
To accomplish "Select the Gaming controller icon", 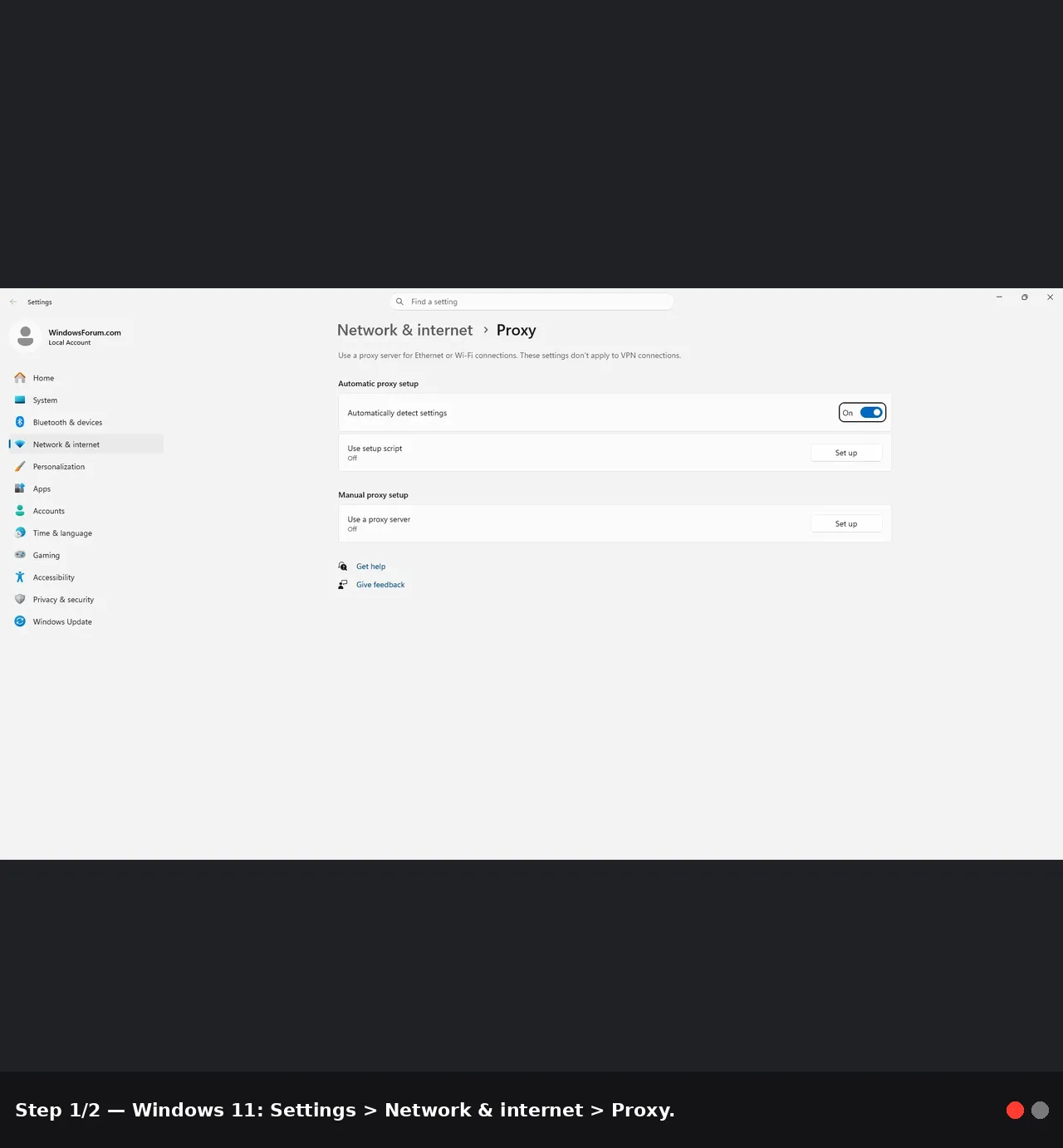I will (x=20, y=555).
